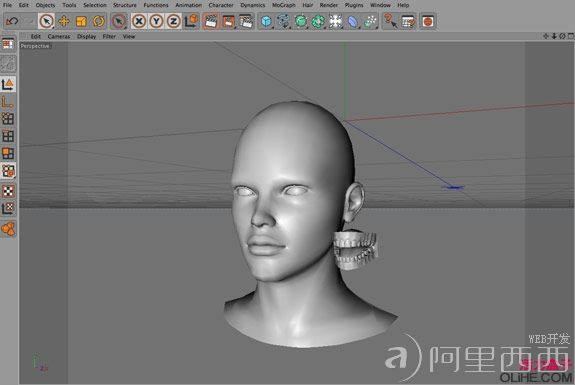Click the Make Editable icon in left sidebar
The image size is (575, 385).
[x=8, y=44]
